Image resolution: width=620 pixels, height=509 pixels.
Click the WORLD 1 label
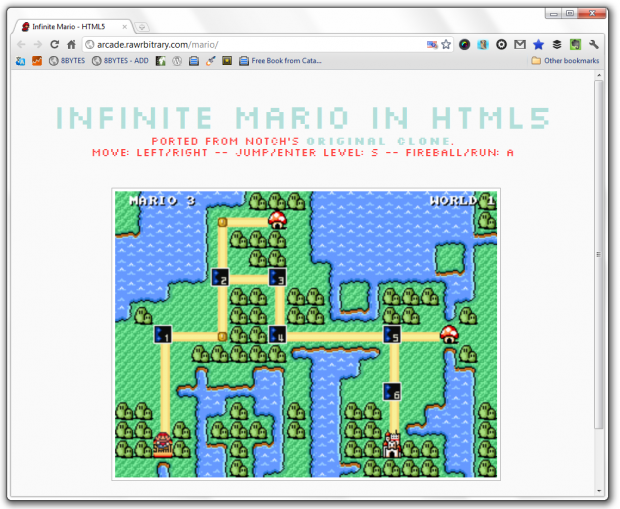coord(462,201)
